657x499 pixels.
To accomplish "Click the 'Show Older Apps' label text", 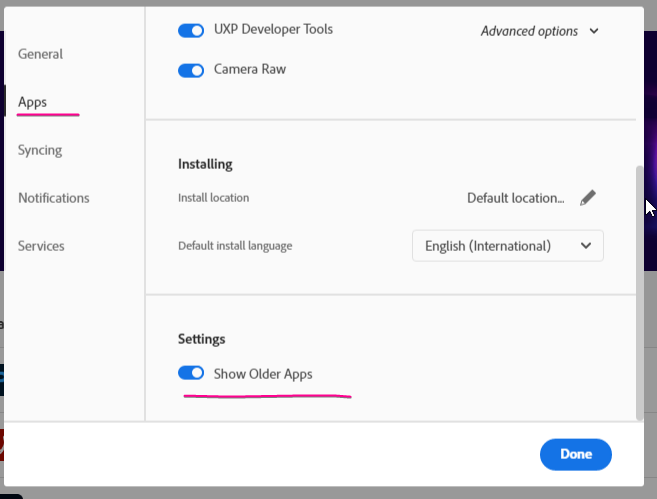I will [x=263, y=374].
